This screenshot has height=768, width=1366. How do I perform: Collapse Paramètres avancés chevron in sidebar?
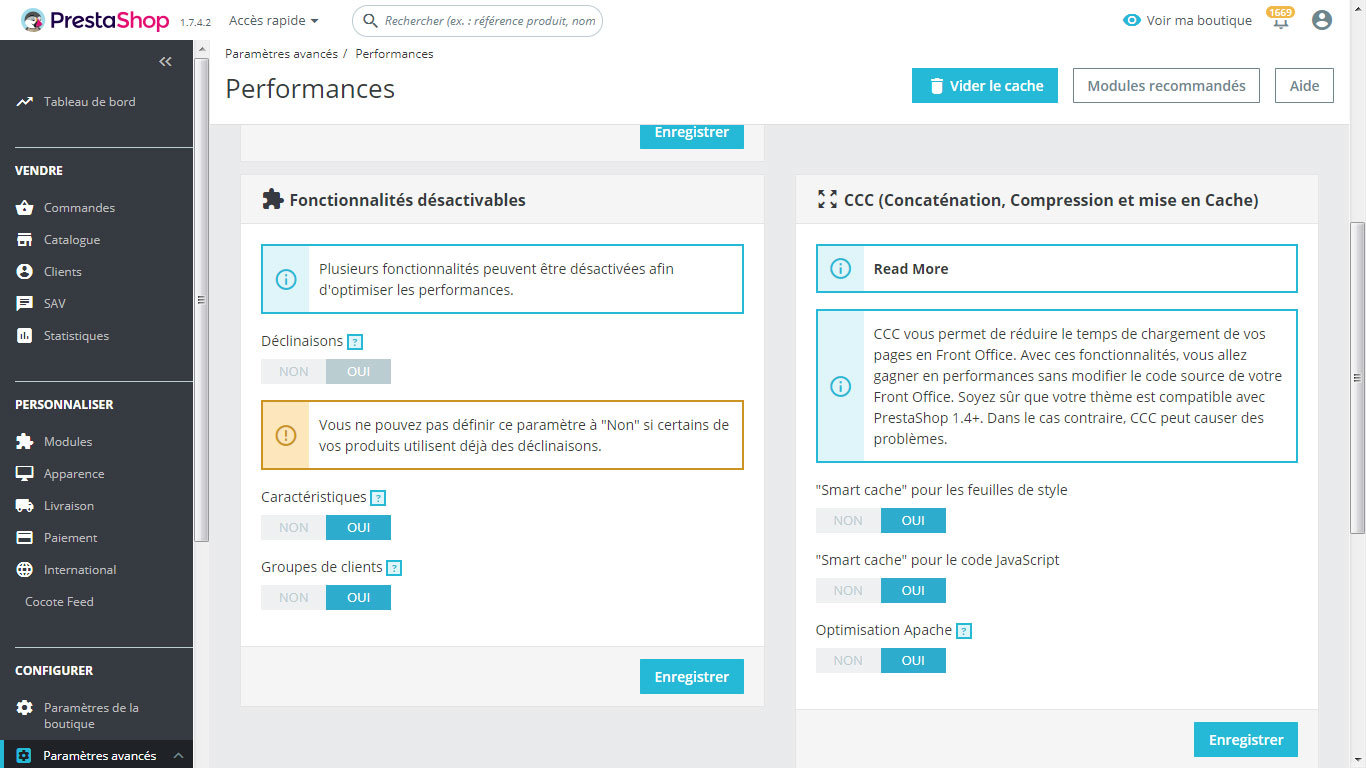click(x=178, y=756)
